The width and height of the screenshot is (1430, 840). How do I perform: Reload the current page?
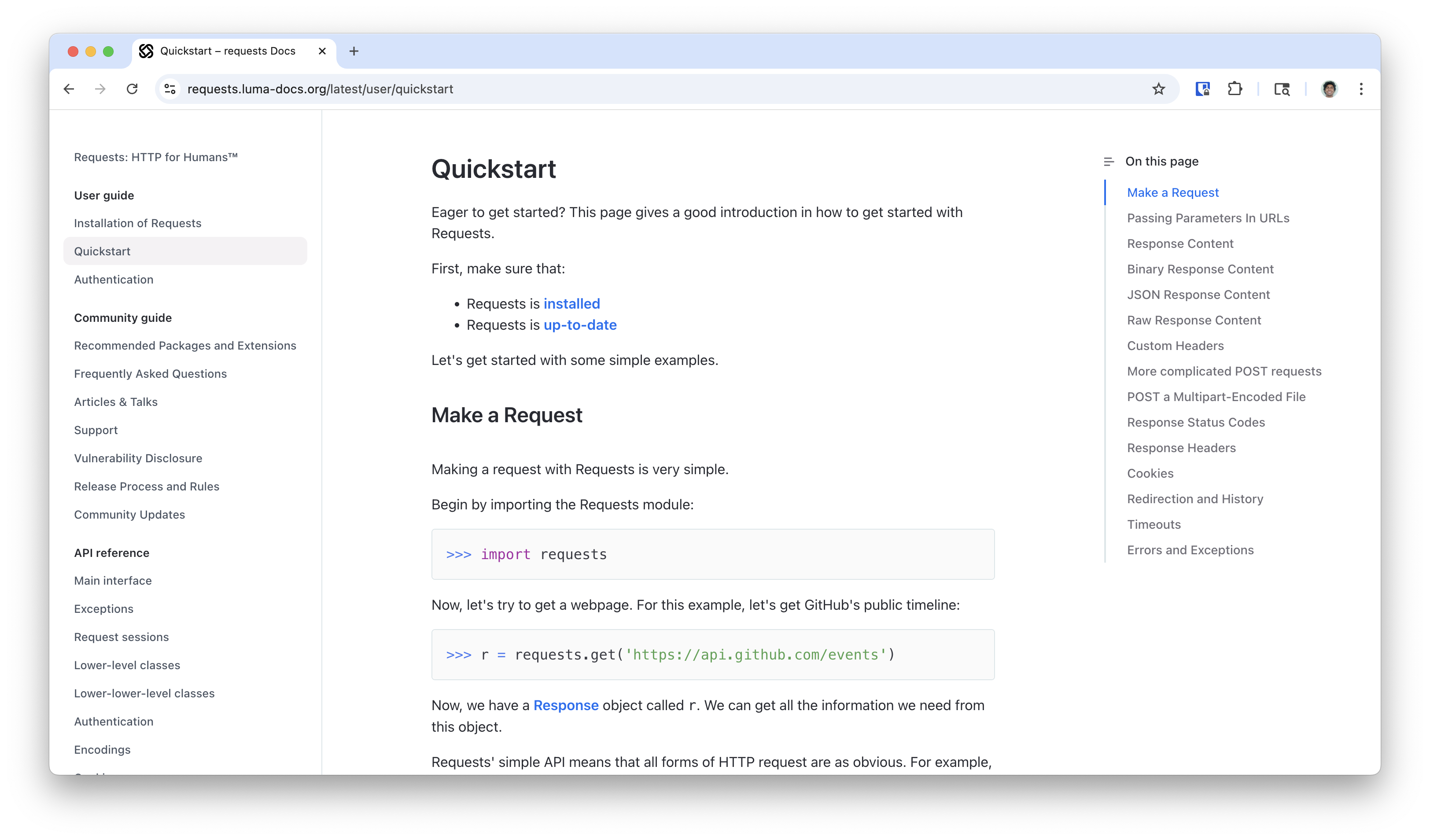132,89
